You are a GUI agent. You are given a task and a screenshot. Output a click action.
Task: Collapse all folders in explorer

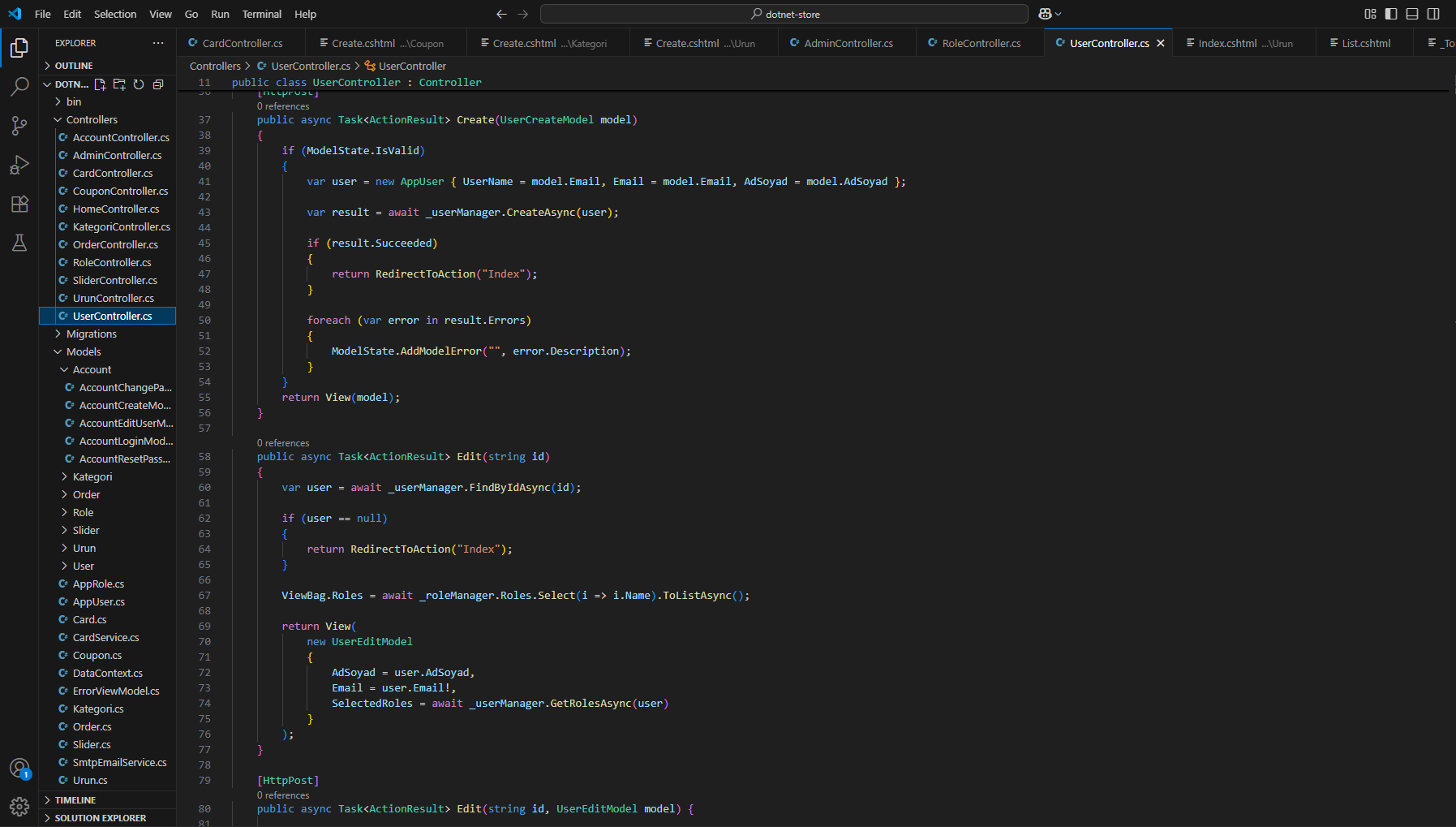click(x=158, y=84)
